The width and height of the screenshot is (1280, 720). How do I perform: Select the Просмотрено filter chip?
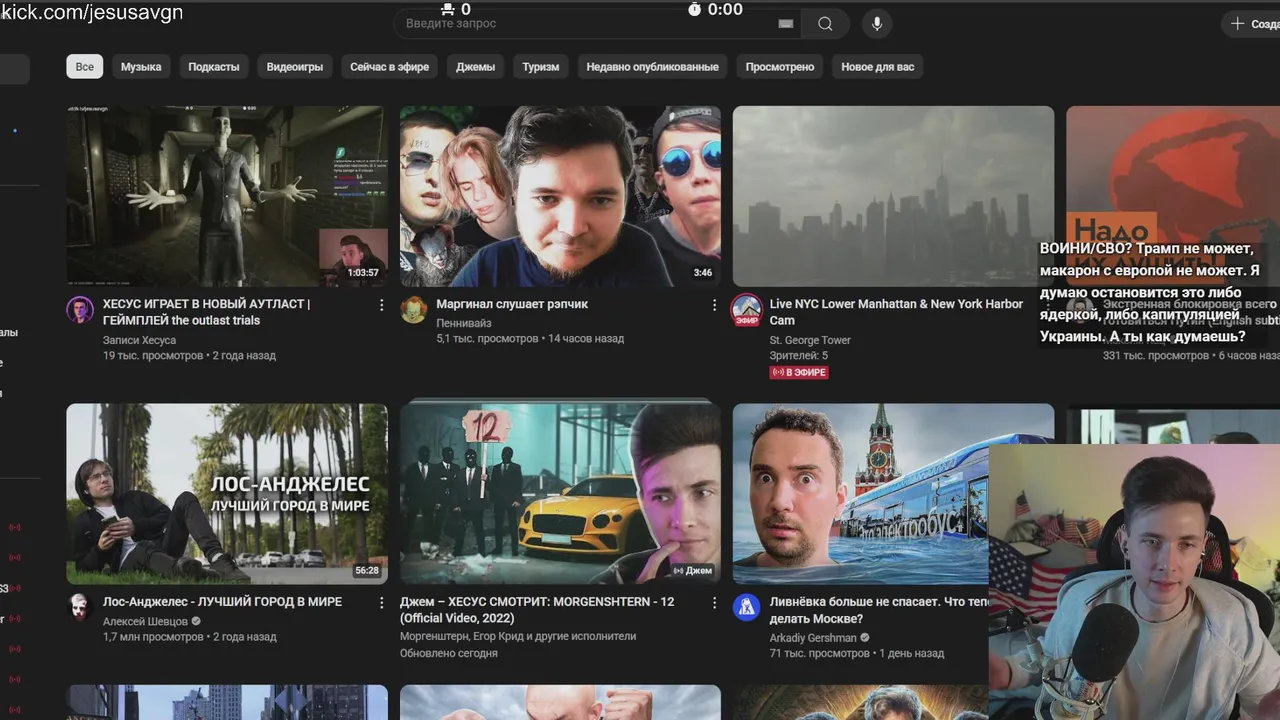780,67
